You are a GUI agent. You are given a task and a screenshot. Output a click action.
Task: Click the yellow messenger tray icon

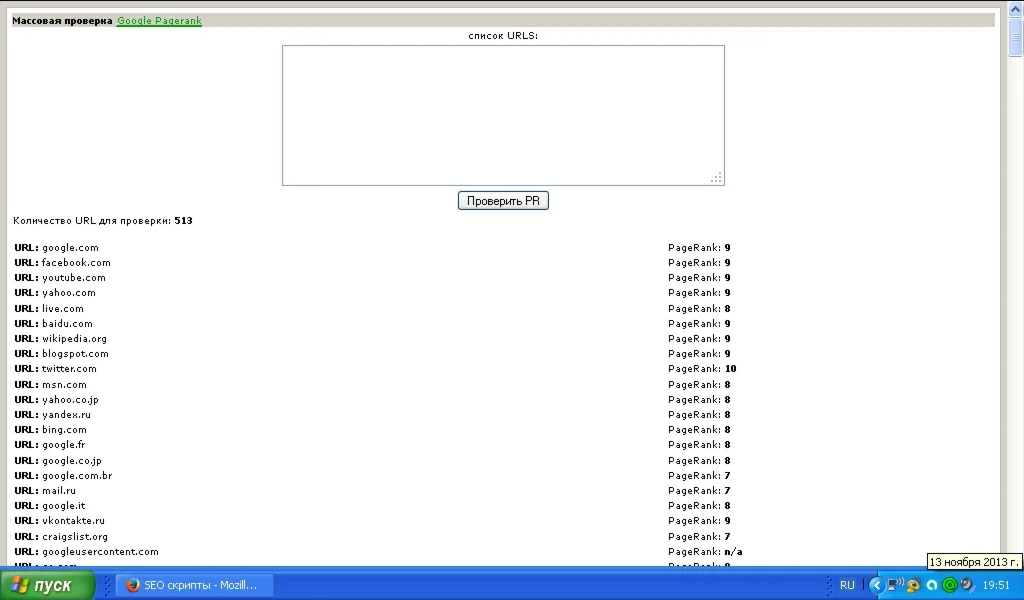[x=914, y=585]
